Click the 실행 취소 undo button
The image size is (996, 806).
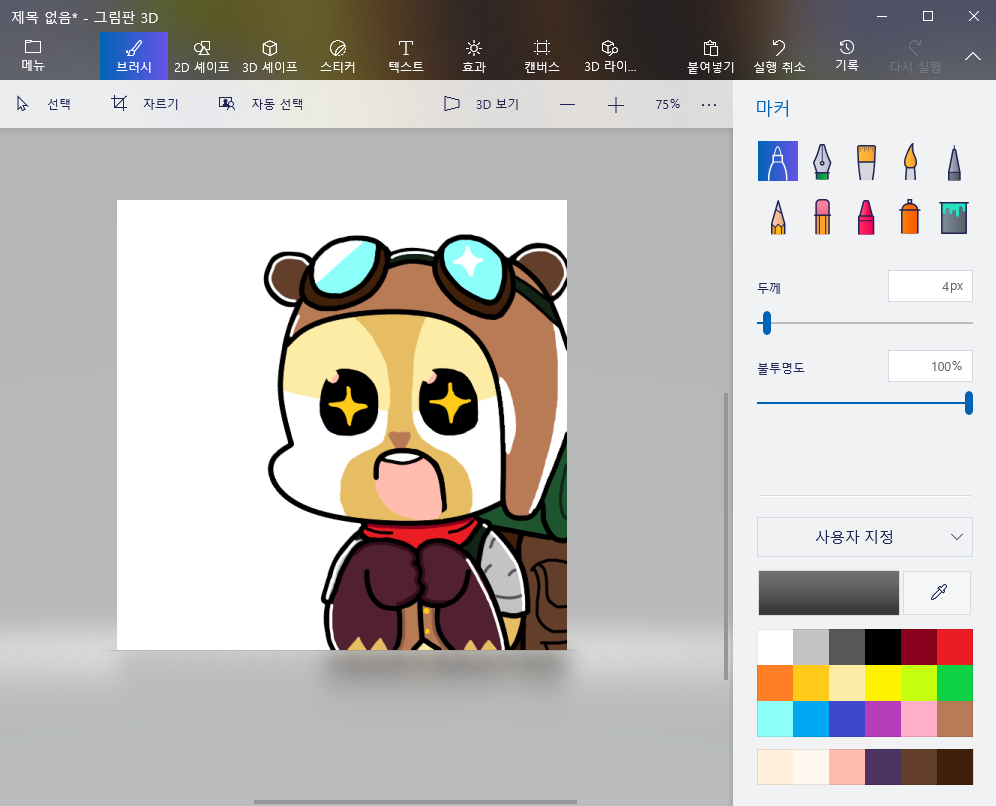(x=779, y=56)
